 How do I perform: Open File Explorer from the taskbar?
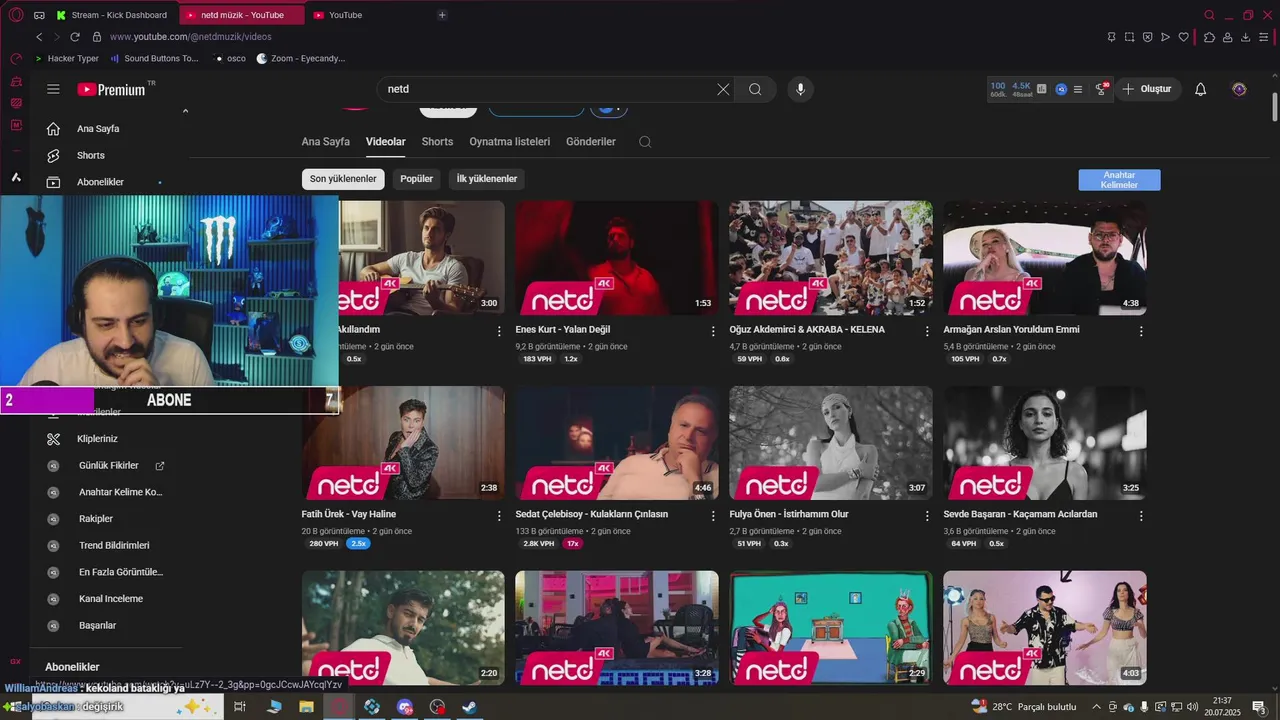307,707
